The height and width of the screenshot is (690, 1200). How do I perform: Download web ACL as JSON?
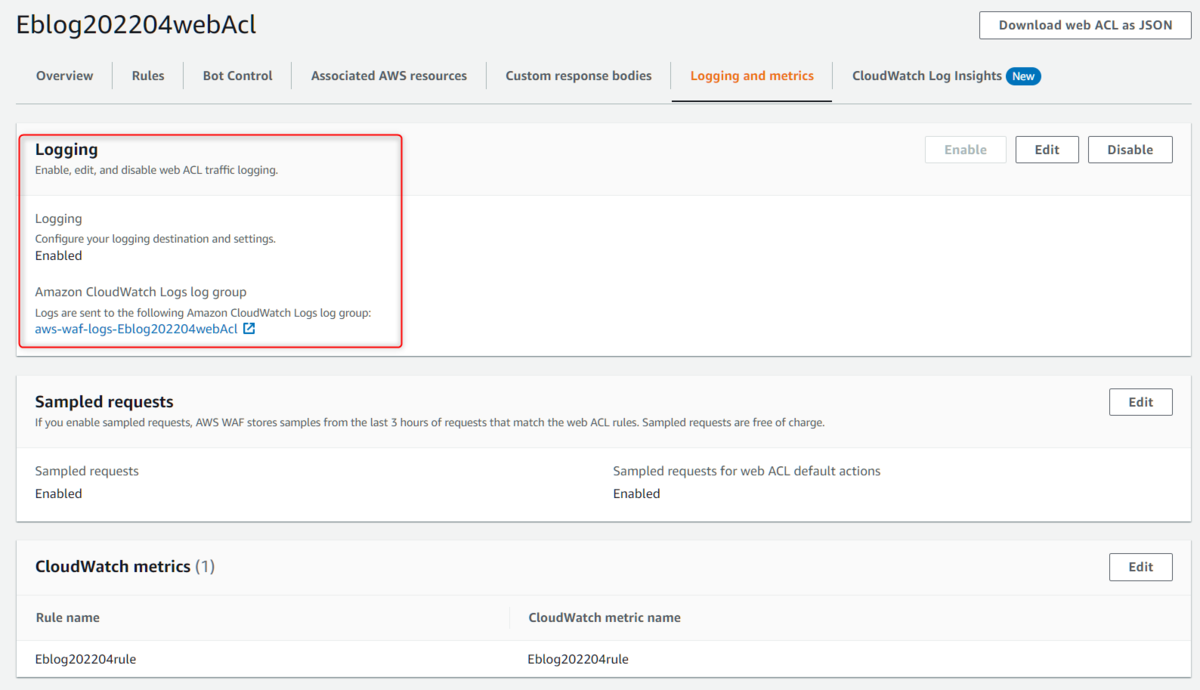(1085, 25)
